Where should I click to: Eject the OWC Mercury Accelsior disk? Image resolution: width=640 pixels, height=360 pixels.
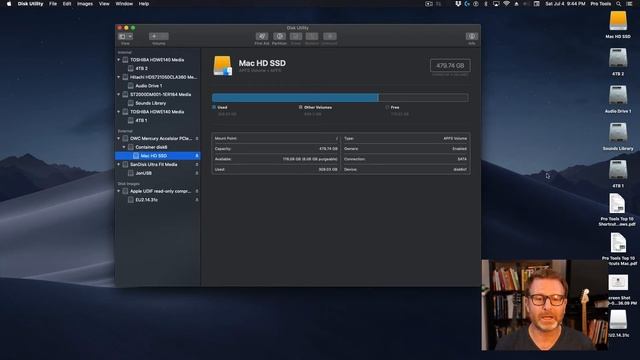[x=197, y=139]
